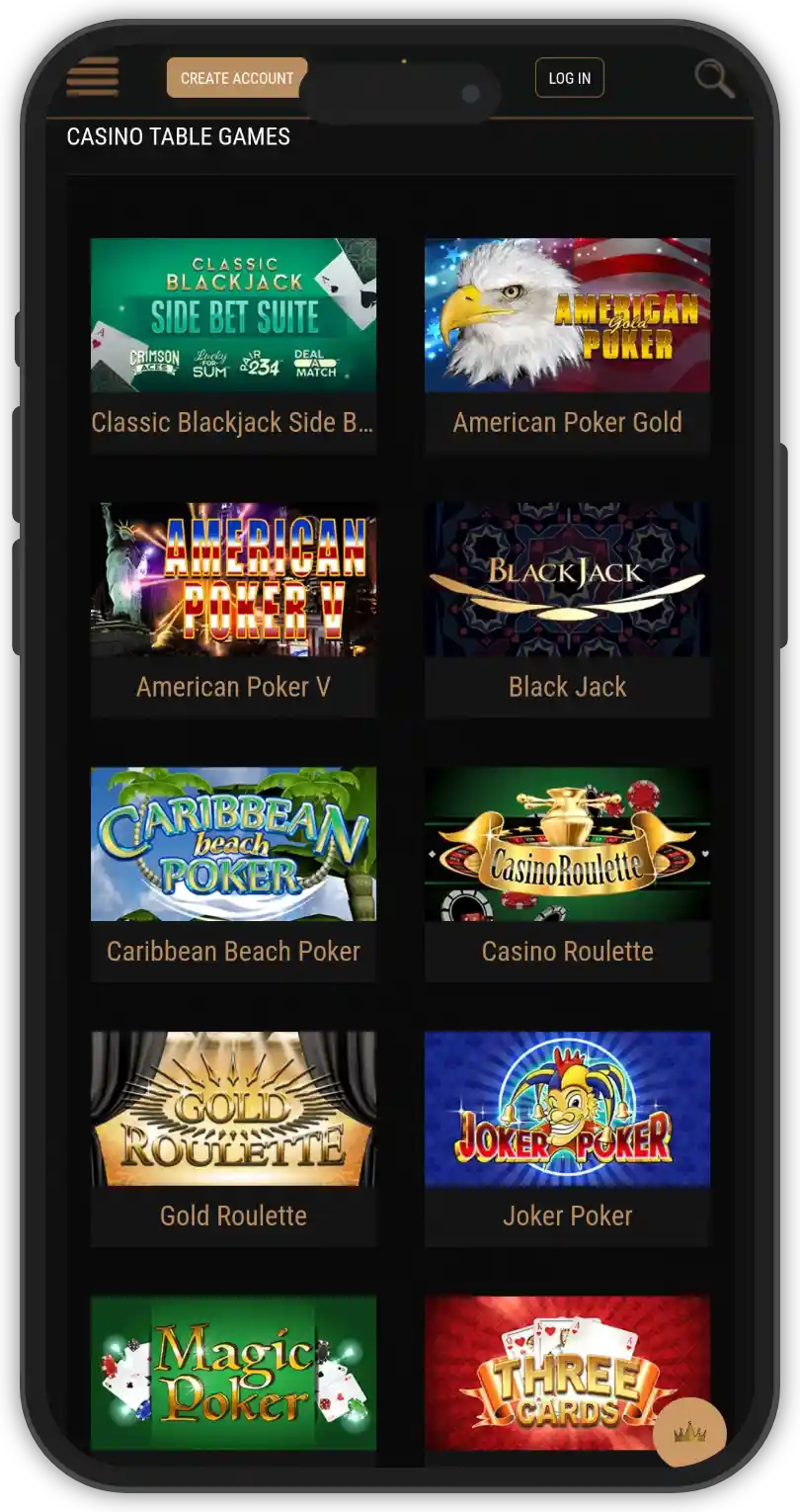
Task: Click the Joker Poker title text
Action: coord(568,1216)
